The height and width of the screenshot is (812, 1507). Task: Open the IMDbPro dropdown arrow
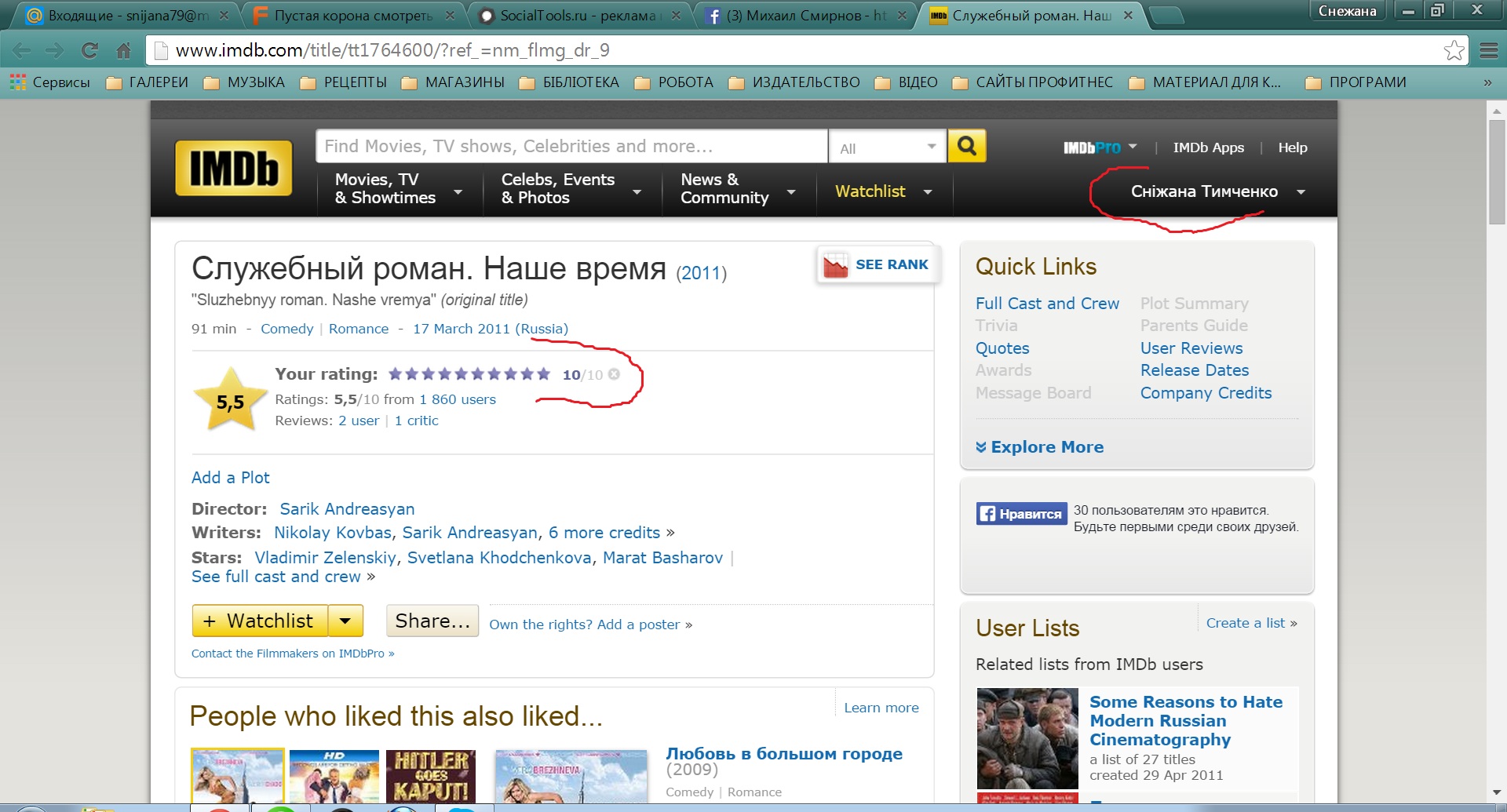pos(1133,147)
